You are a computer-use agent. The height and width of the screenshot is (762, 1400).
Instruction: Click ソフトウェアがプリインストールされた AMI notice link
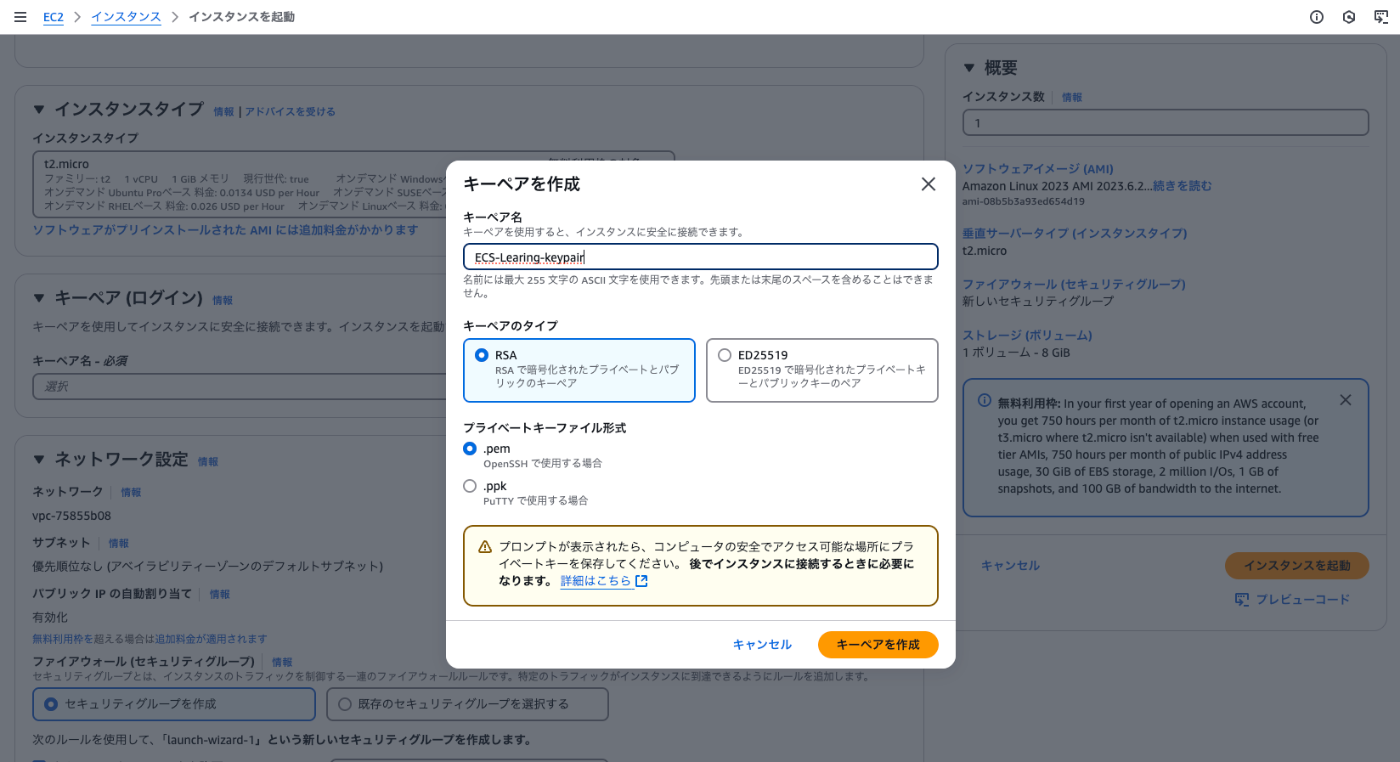(225, 230)
